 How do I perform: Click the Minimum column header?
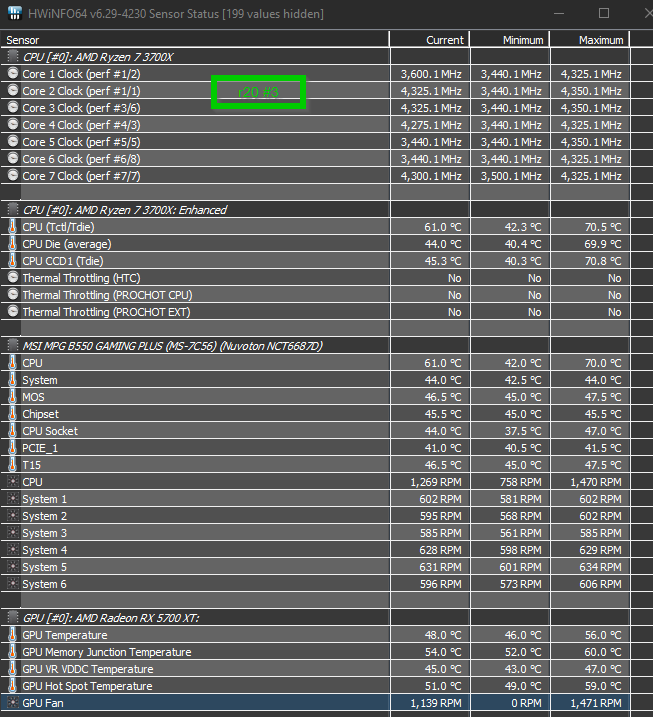pos(509,40)
